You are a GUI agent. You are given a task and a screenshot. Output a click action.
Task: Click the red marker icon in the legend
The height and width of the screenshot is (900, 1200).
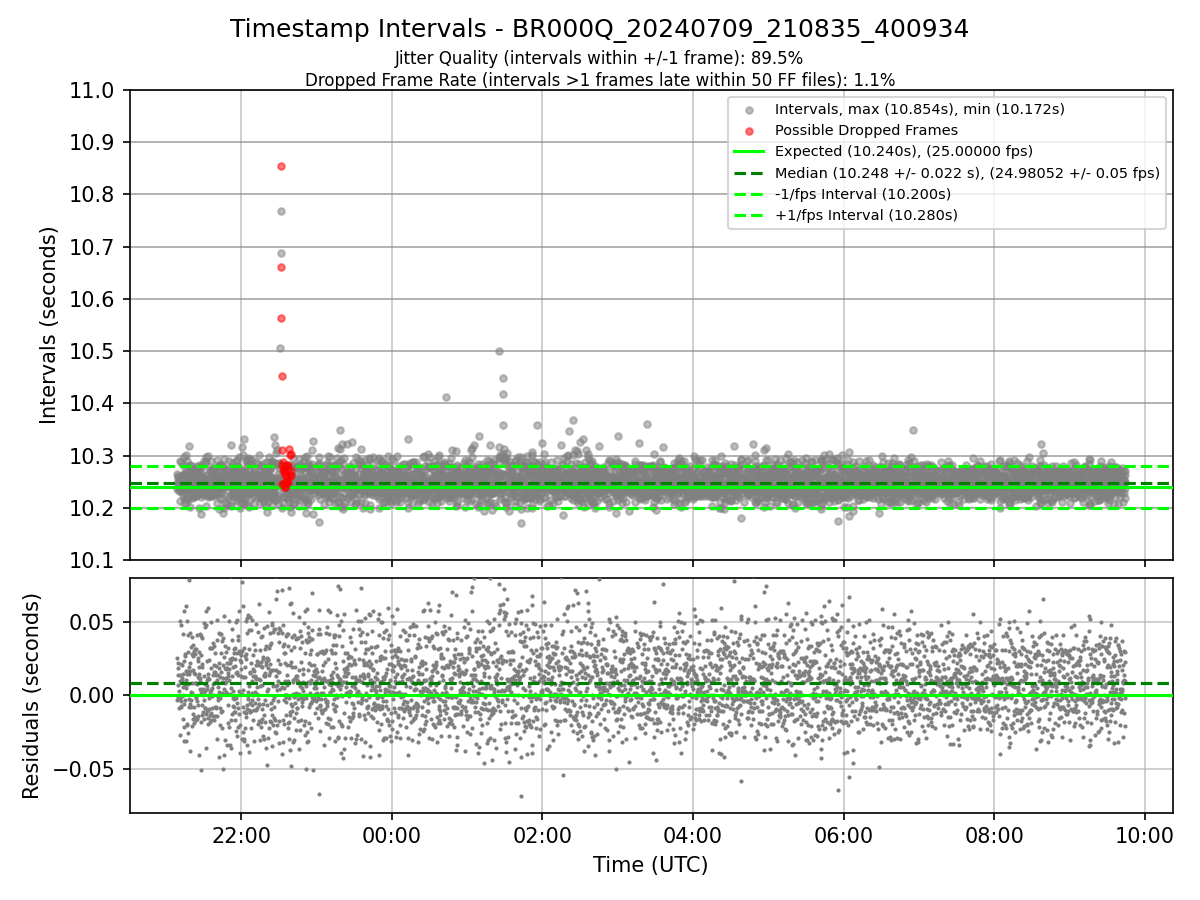750,130
